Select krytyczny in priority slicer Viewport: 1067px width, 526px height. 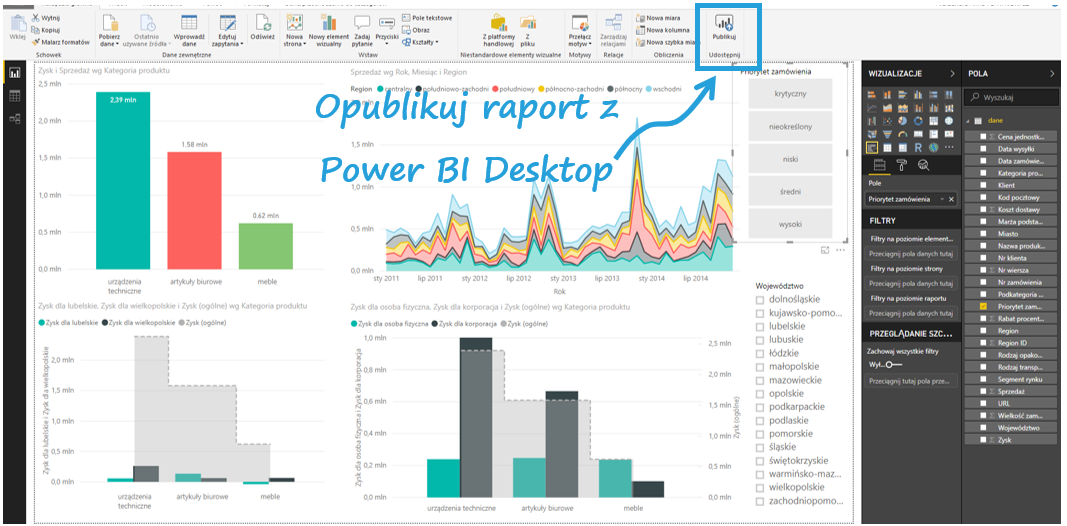pos(789,93)
